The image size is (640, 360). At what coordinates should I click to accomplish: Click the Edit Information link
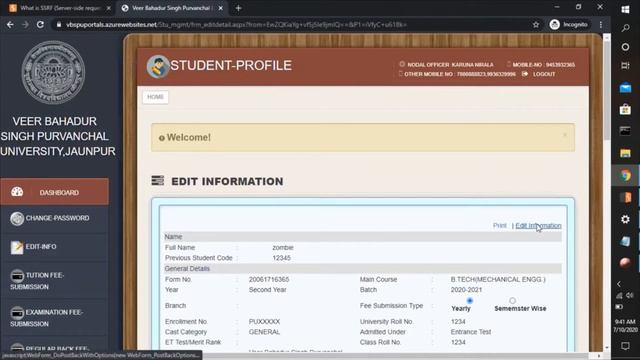click(538, 225)
